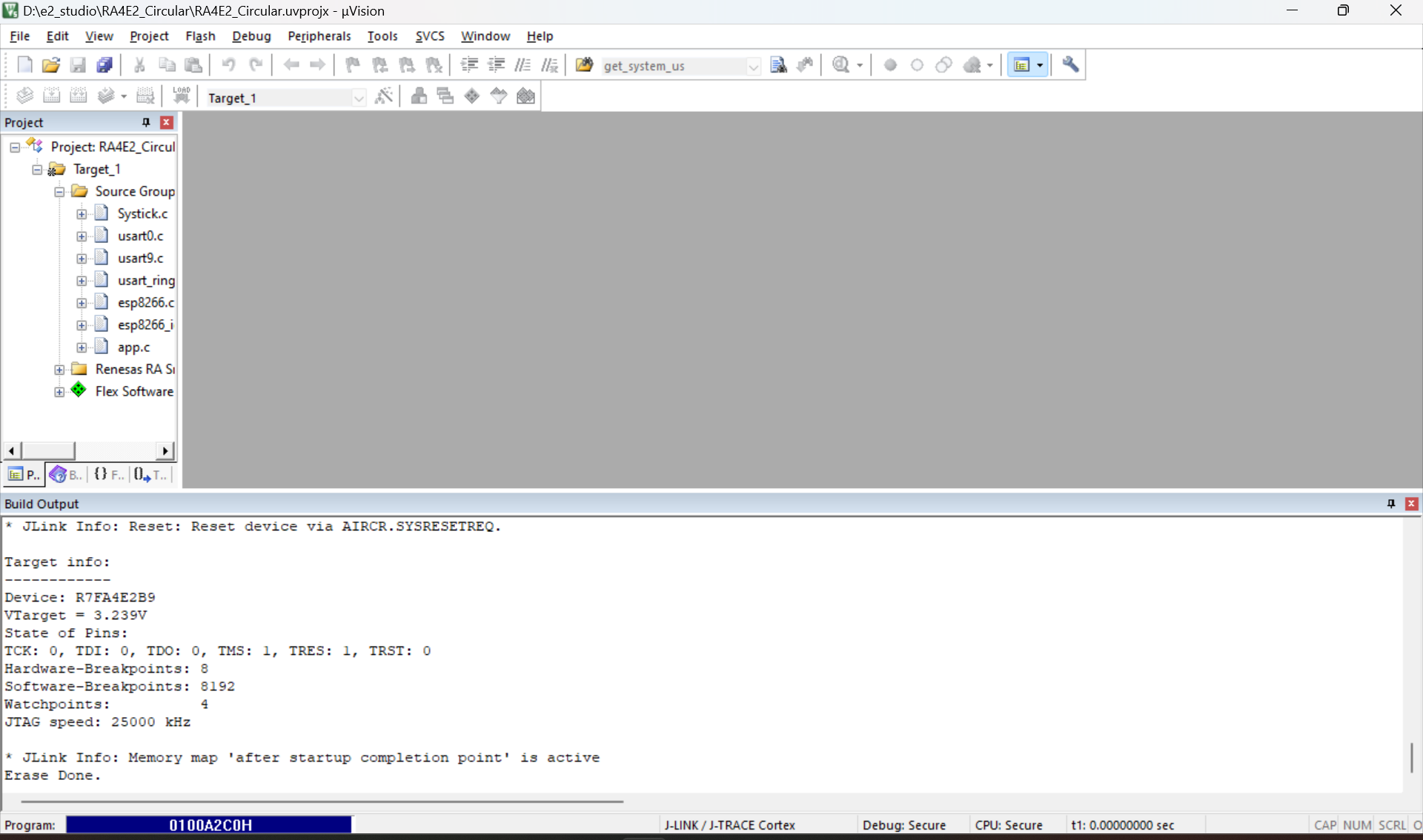Switch to the Functions tab
This screenshot has width=1423, height=840.
coord(109,475)
